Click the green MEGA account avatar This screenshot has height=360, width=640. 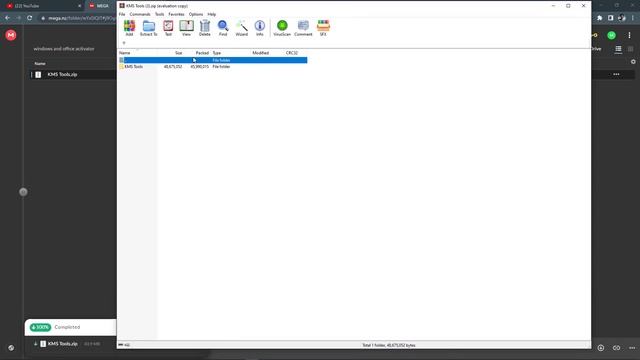611,36
